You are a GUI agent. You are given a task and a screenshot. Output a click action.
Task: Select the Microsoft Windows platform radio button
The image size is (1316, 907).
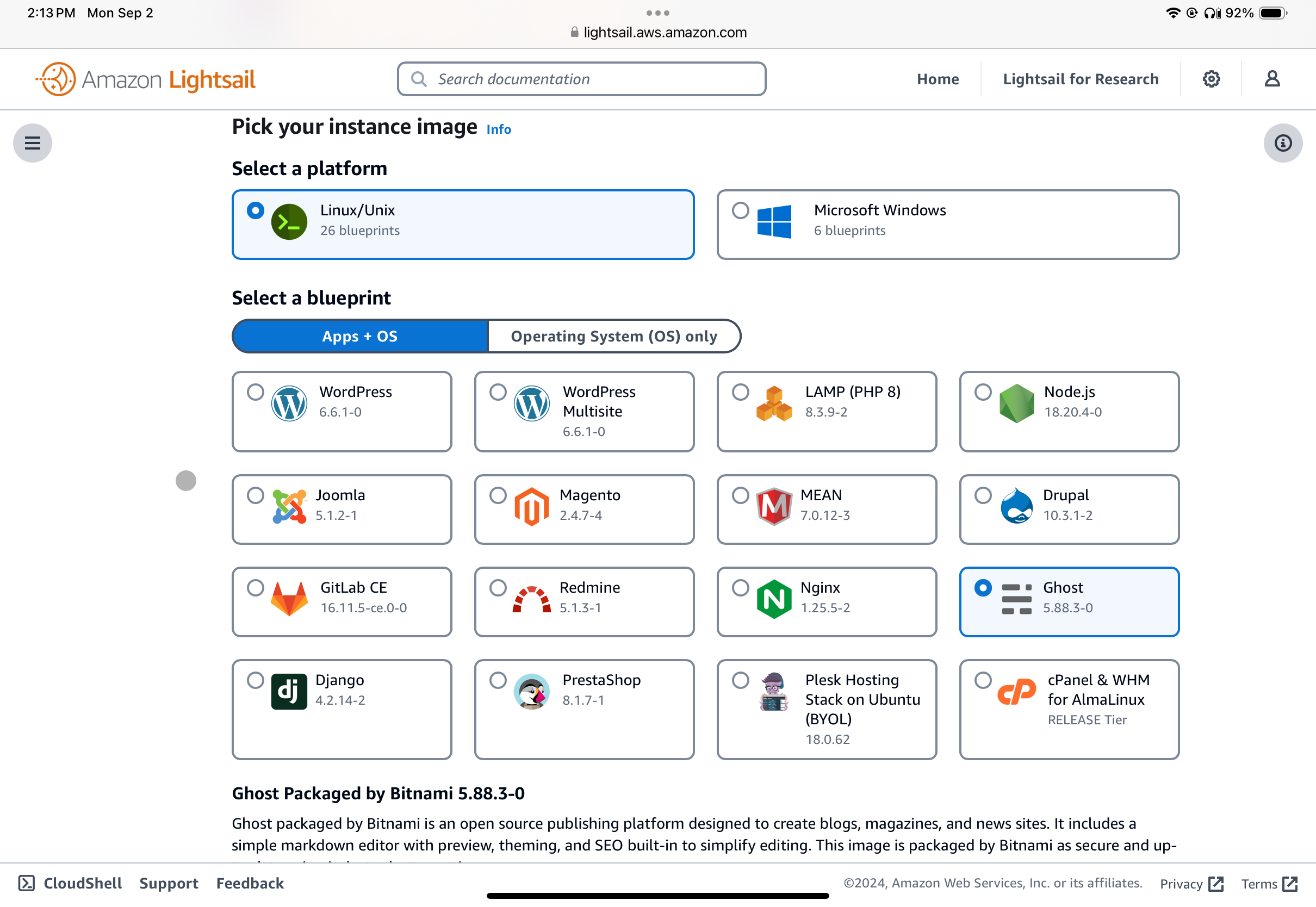pyautogui.click(x=741, y=210)
